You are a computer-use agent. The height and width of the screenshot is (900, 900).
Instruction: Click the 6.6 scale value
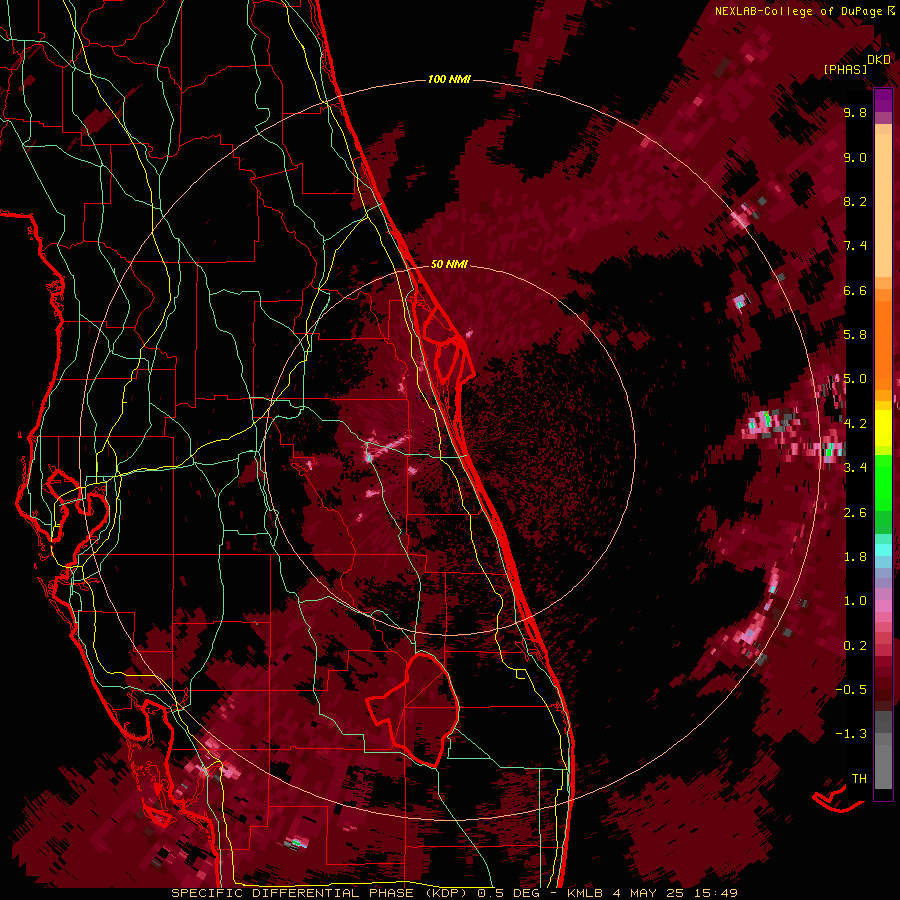(x=855, y=290)
